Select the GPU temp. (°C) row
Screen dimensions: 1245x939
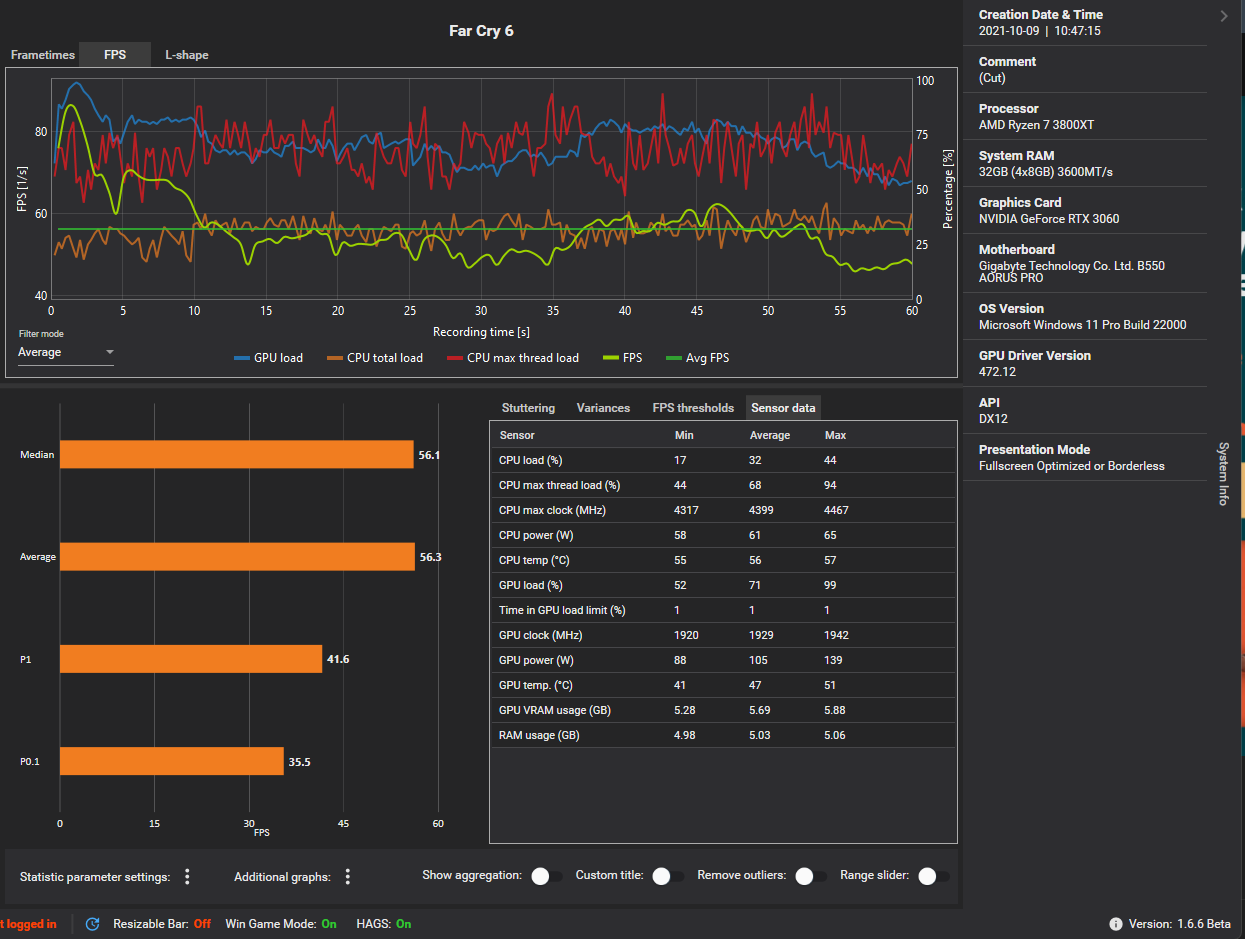[723, 685]
